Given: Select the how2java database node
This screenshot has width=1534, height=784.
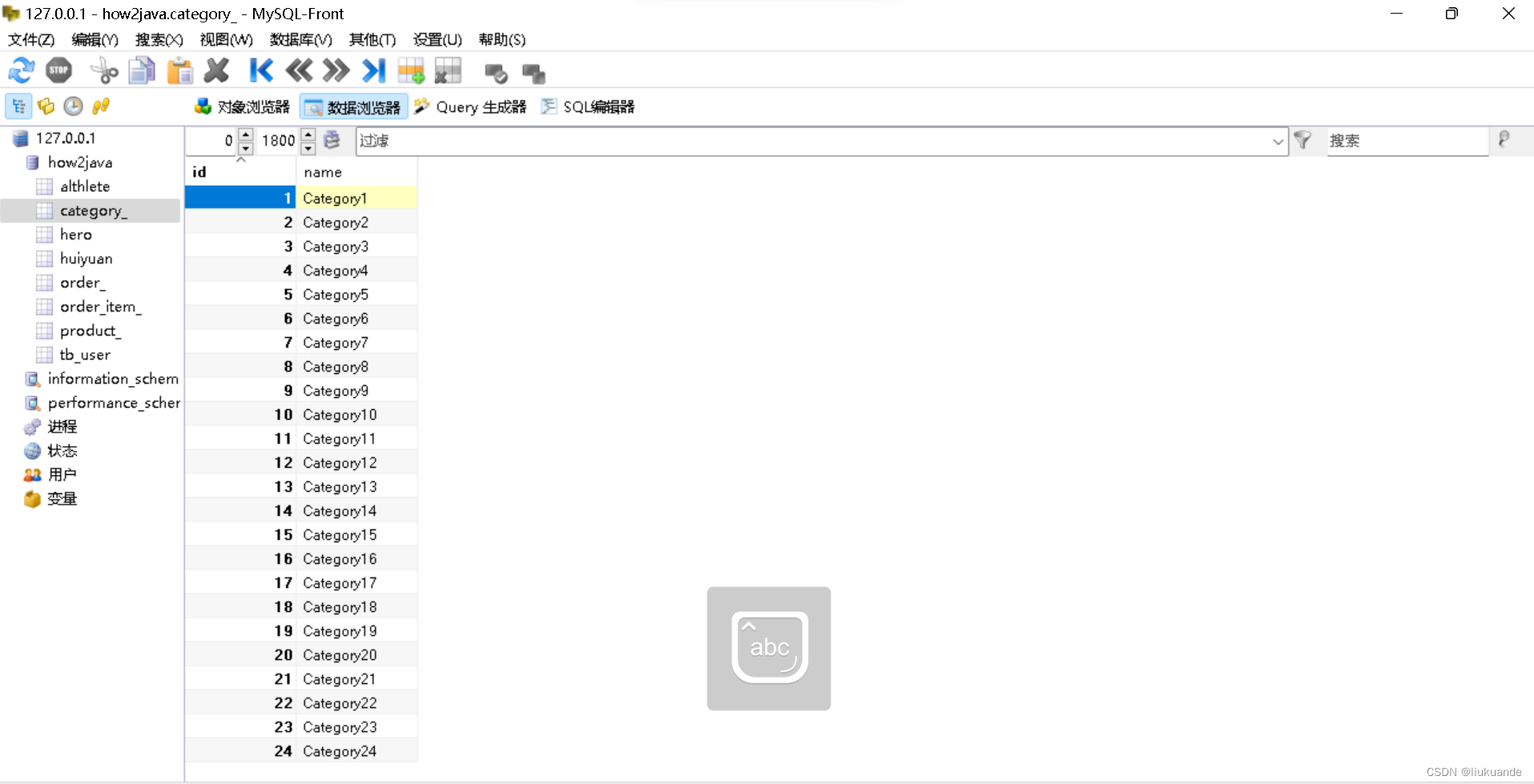Looking at the screenshot, I should coord(80,162).
